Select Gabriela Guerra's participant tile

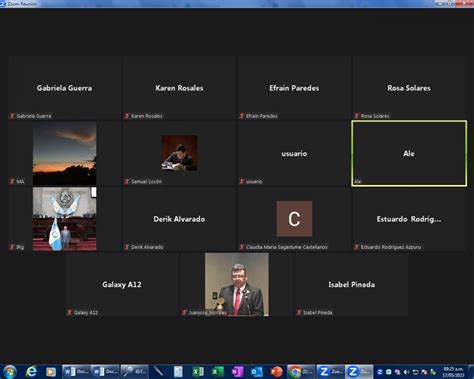[x=65, y=88]
